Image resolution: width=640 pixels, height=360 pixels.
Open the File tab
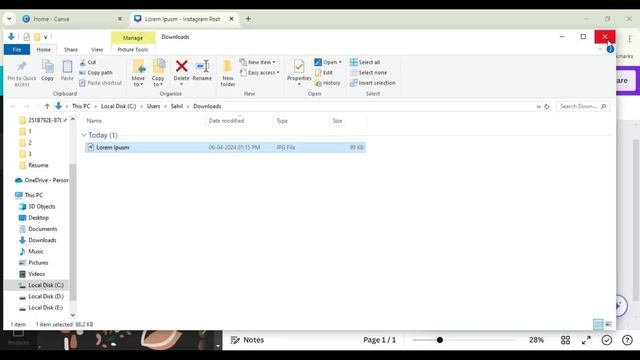17,49
